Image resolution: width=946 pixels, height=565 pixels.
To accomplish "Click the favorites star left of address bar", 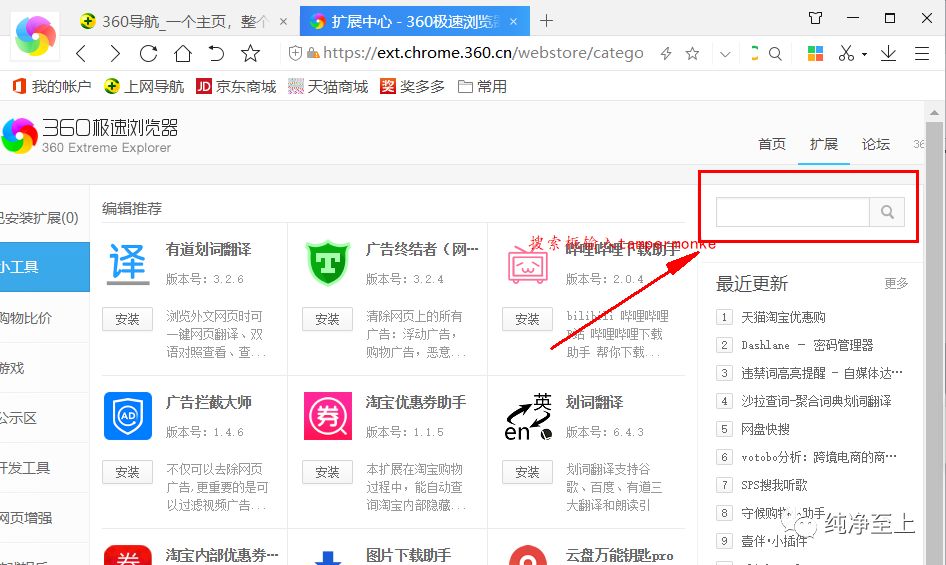I will [250, 54].
